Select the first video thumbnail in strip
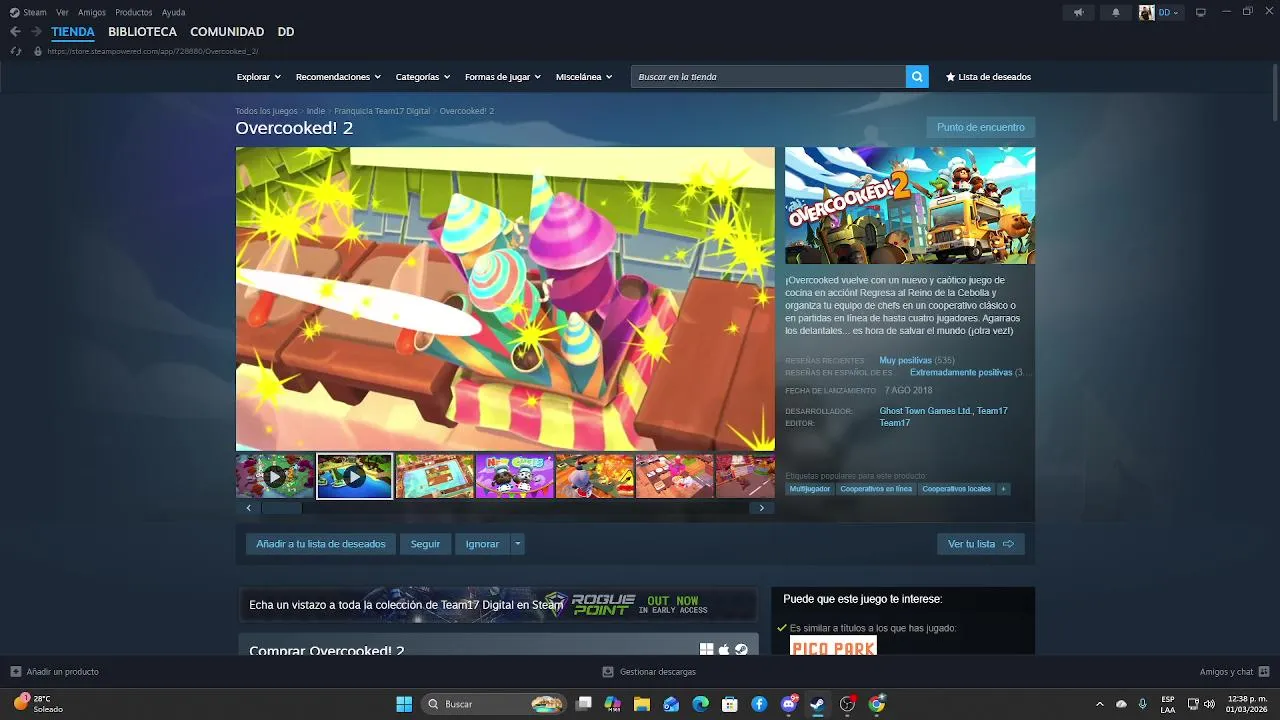The image size is (1280, 720). (x=275, y=476)
